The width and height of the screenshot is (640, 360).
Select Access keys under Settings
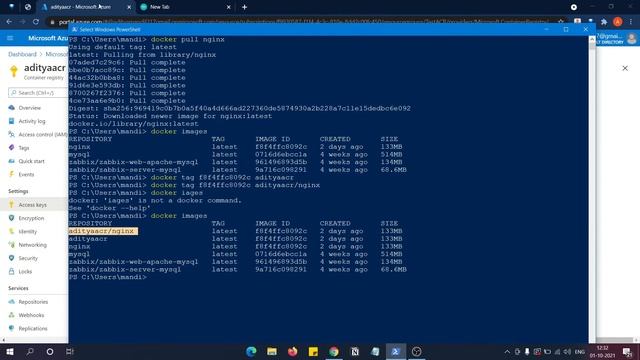(32, 205)
